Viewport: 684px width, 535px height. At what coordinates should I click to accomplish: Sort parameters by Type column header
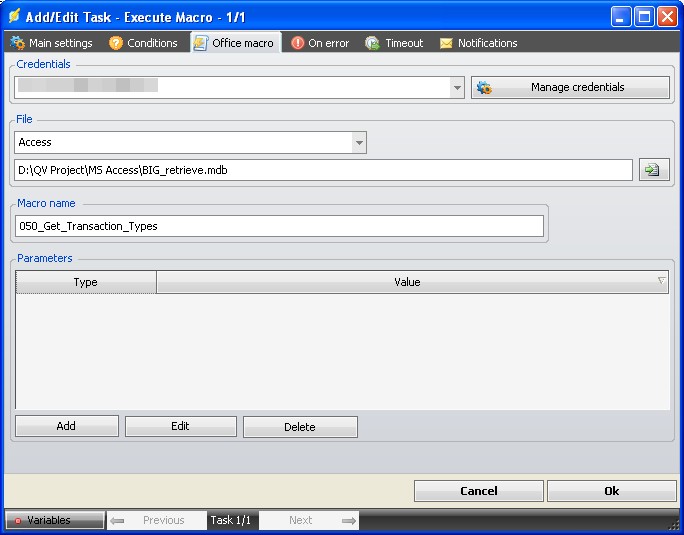pyautogui.click(x=86, y=282)
